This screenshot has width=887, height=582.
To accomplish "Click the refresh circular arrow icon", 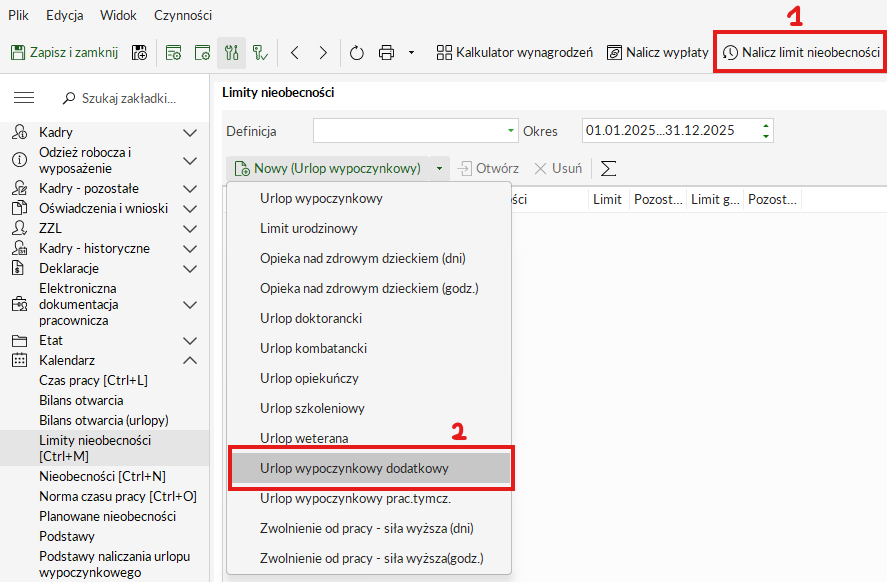I will pos(357,52).
